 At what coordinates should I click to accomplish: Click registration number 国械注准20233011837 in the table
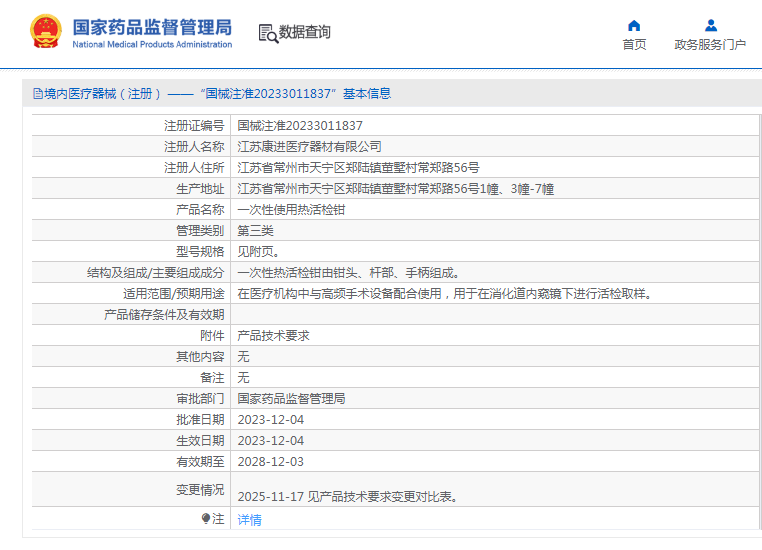point(300,126)
